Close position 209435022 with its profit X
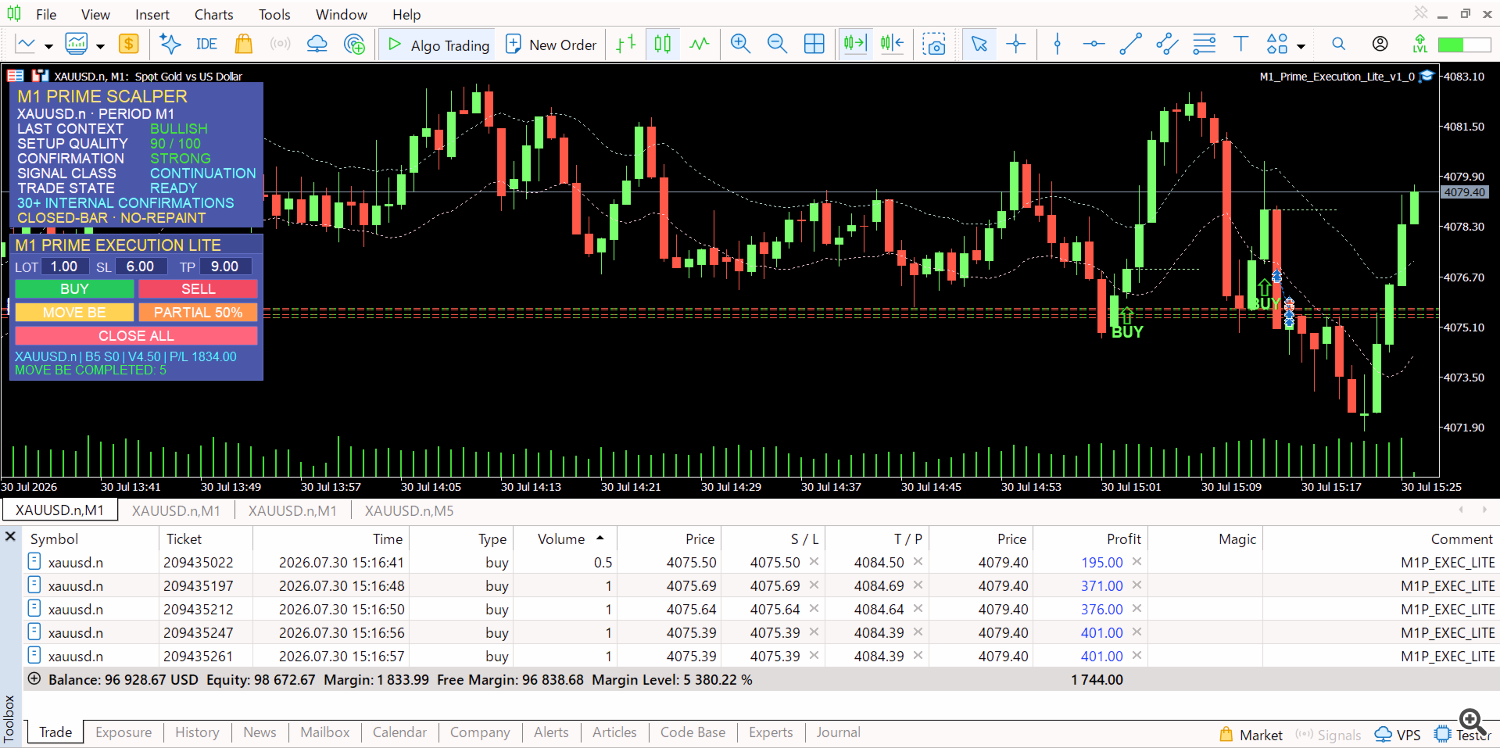 pyautogui.click(x=1136, y=562)
